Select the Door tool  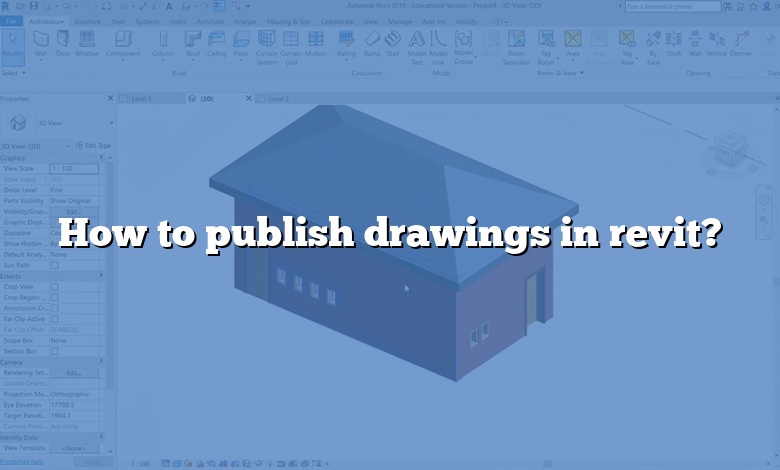pos(63,44)
